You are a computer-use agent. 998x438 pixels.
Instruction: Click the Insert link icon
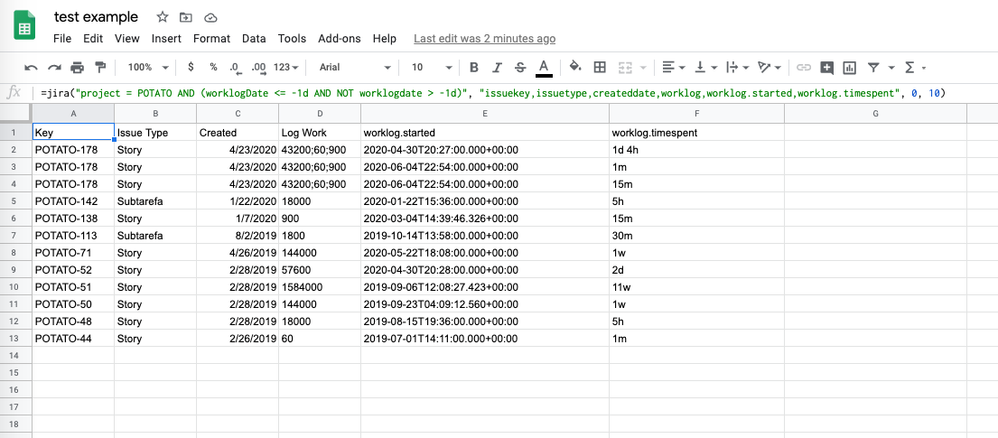click(x=804, y=67)
